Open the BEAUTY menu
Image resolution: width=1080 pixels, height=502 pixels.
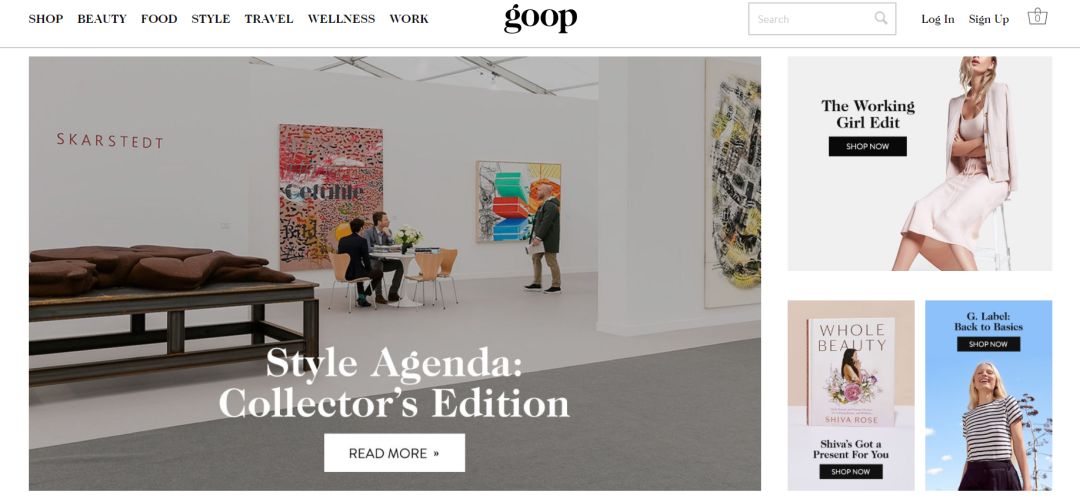coord(102,19)
